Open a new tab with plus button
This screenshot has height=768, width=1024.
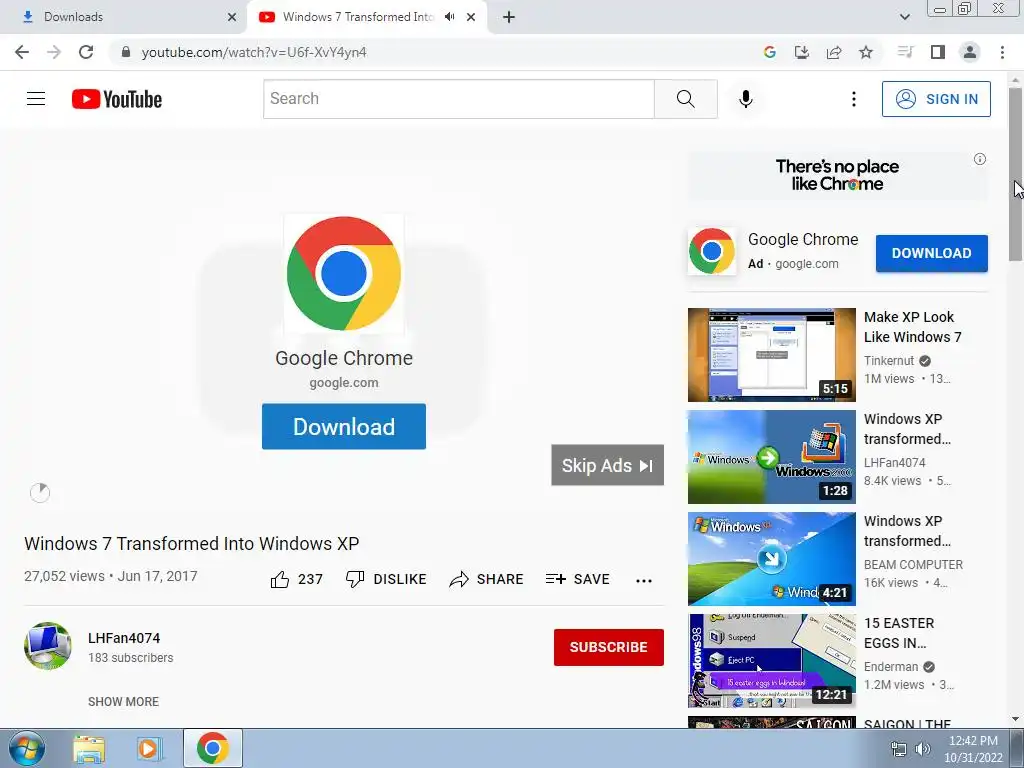[x=509, y=17]
